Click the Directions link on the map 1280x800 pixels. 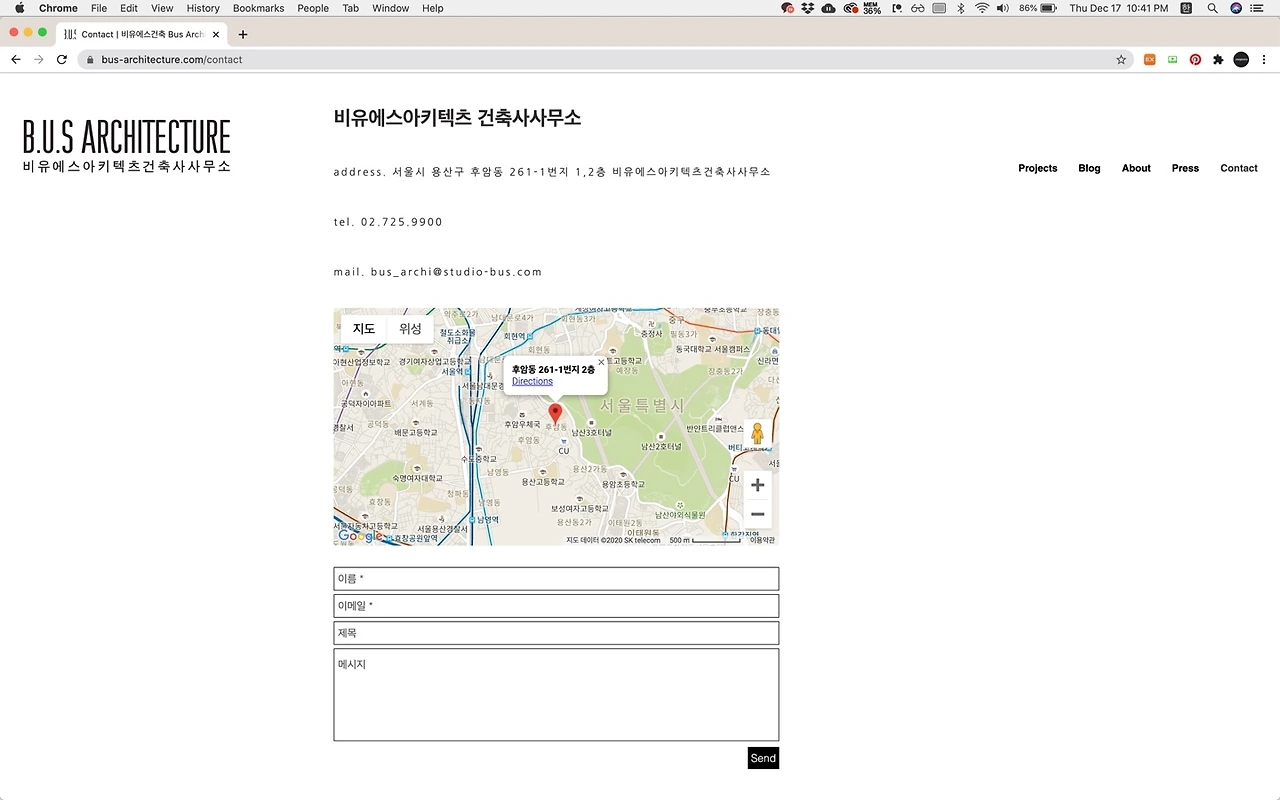[532, 381]
